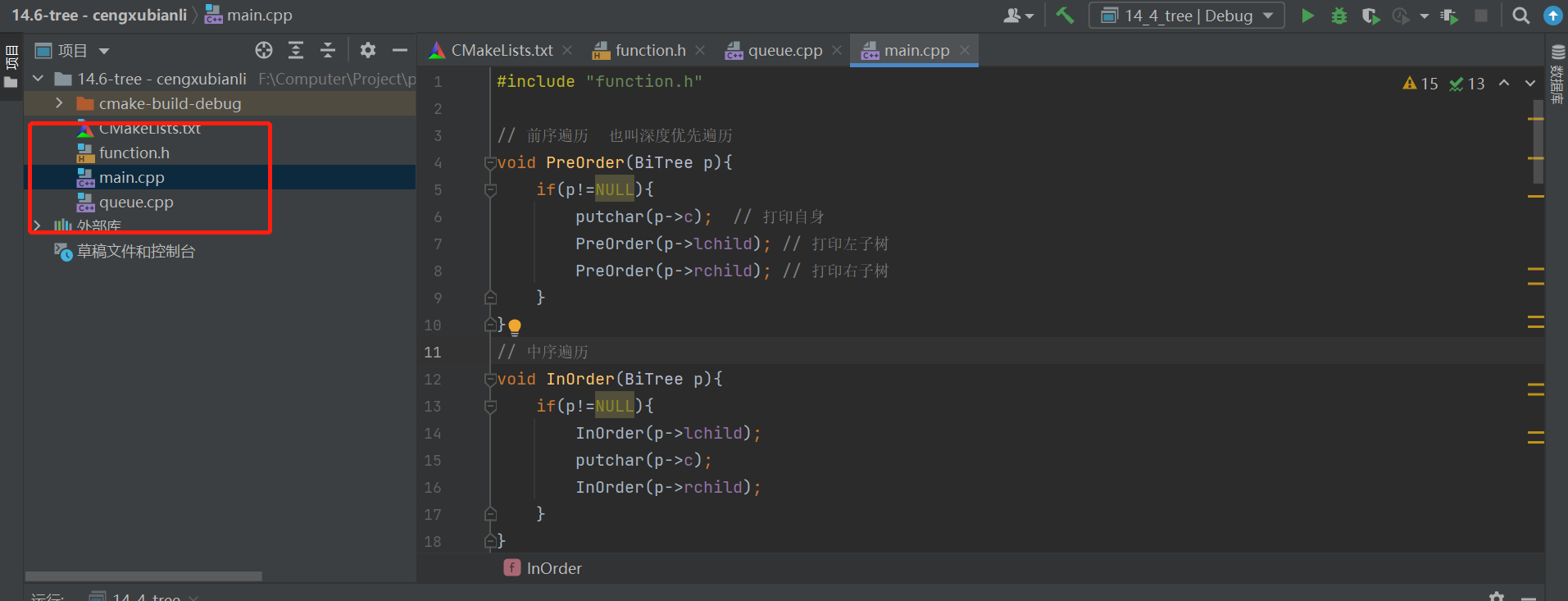Close the CMakeLists.txt tab
Viewport: 1568px width, 601px height.
(567, 50)
